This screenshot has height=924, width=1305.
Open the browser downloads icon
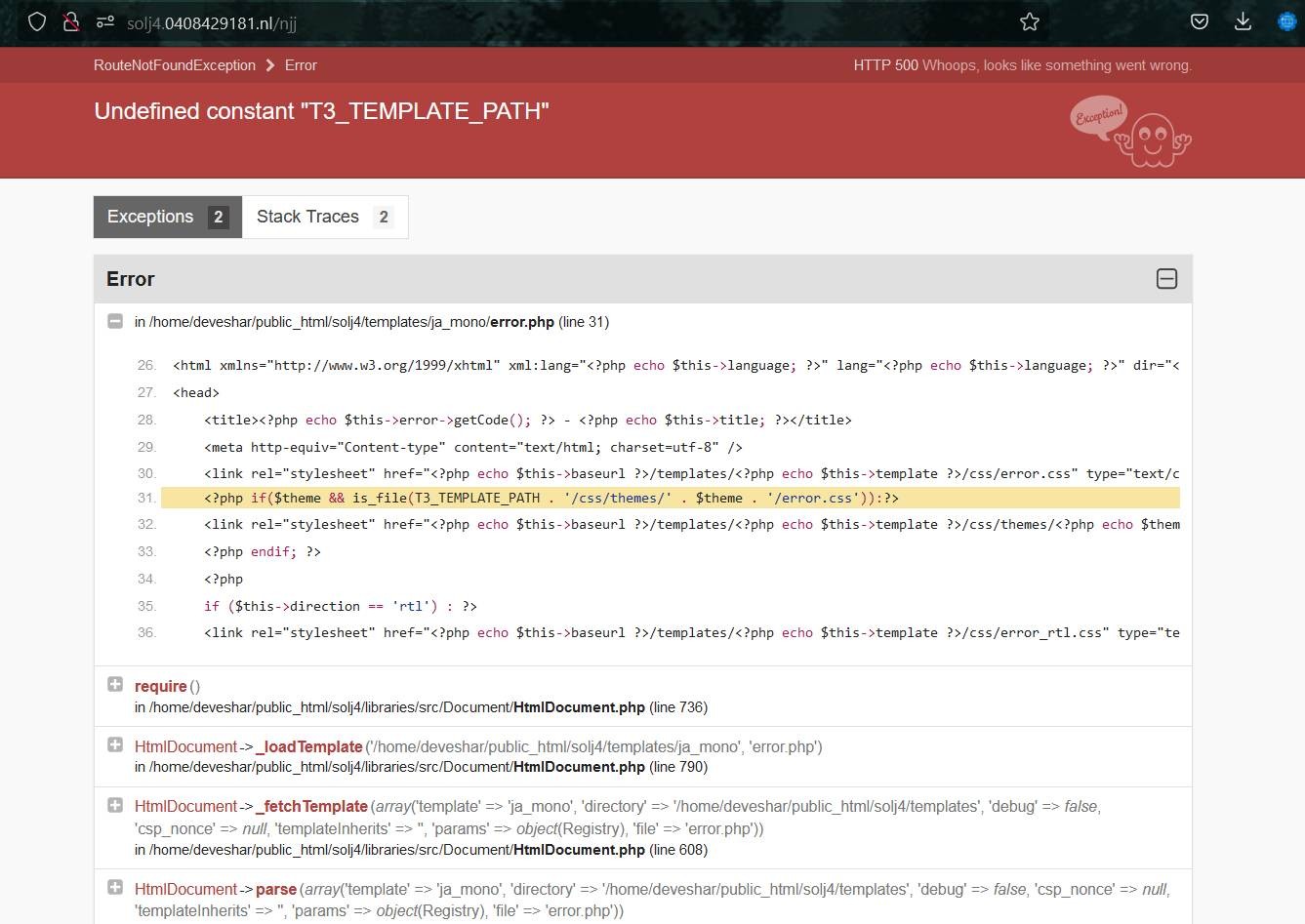coord(1243,21)
